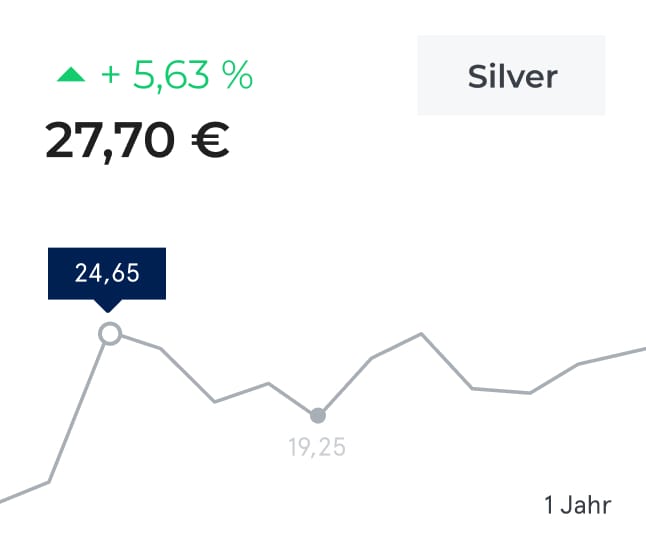646x547 pixels.
Task: Click the small bump just left of gray dot
Action: click(x=268, y=383)
